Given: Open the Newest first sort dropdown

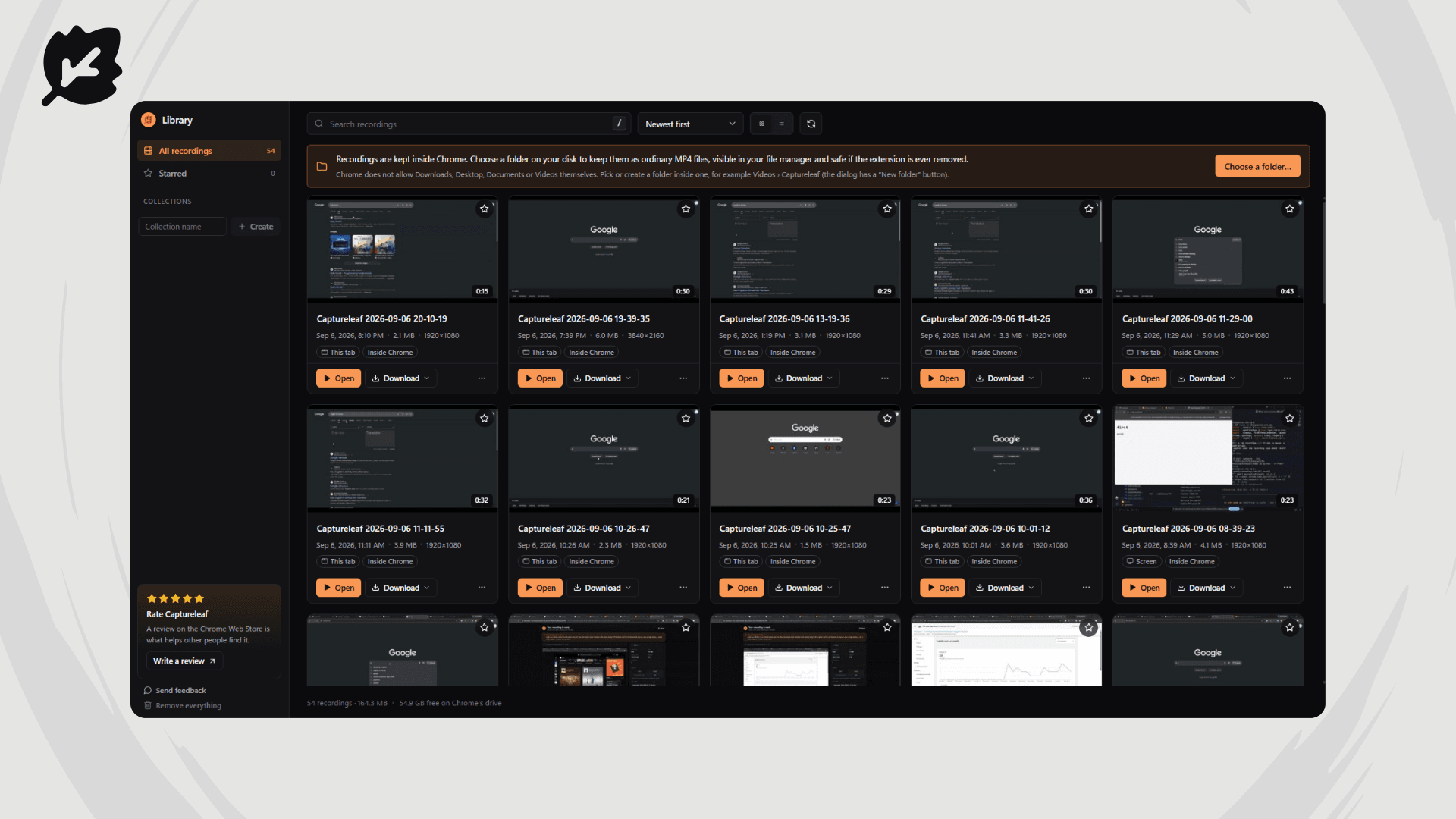Looking at the screenshot, I should click(x=690, y=124).
